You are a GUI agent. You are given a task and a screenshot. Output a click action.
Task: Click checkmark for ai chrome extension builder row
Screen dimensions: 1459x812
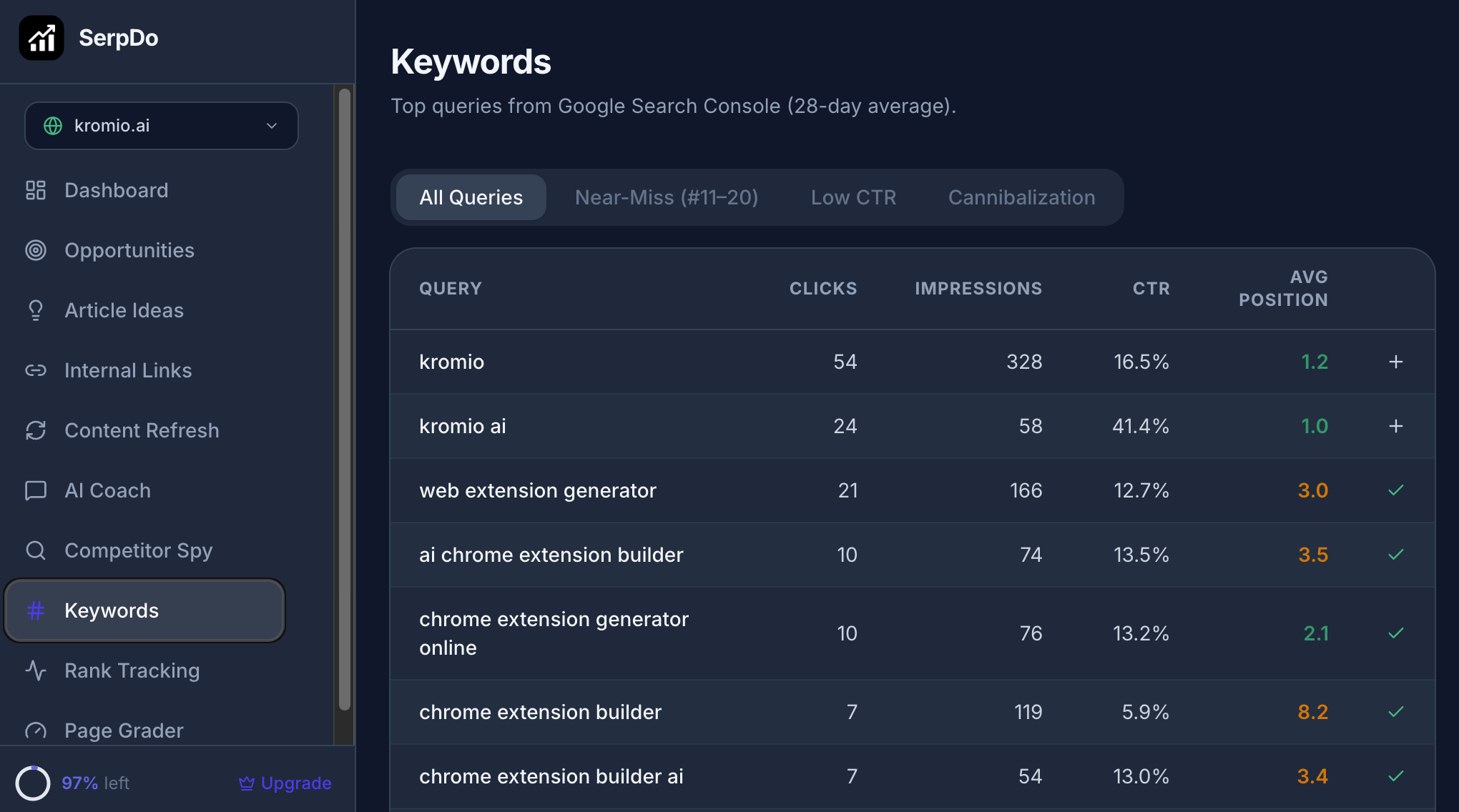(1396, 555)
